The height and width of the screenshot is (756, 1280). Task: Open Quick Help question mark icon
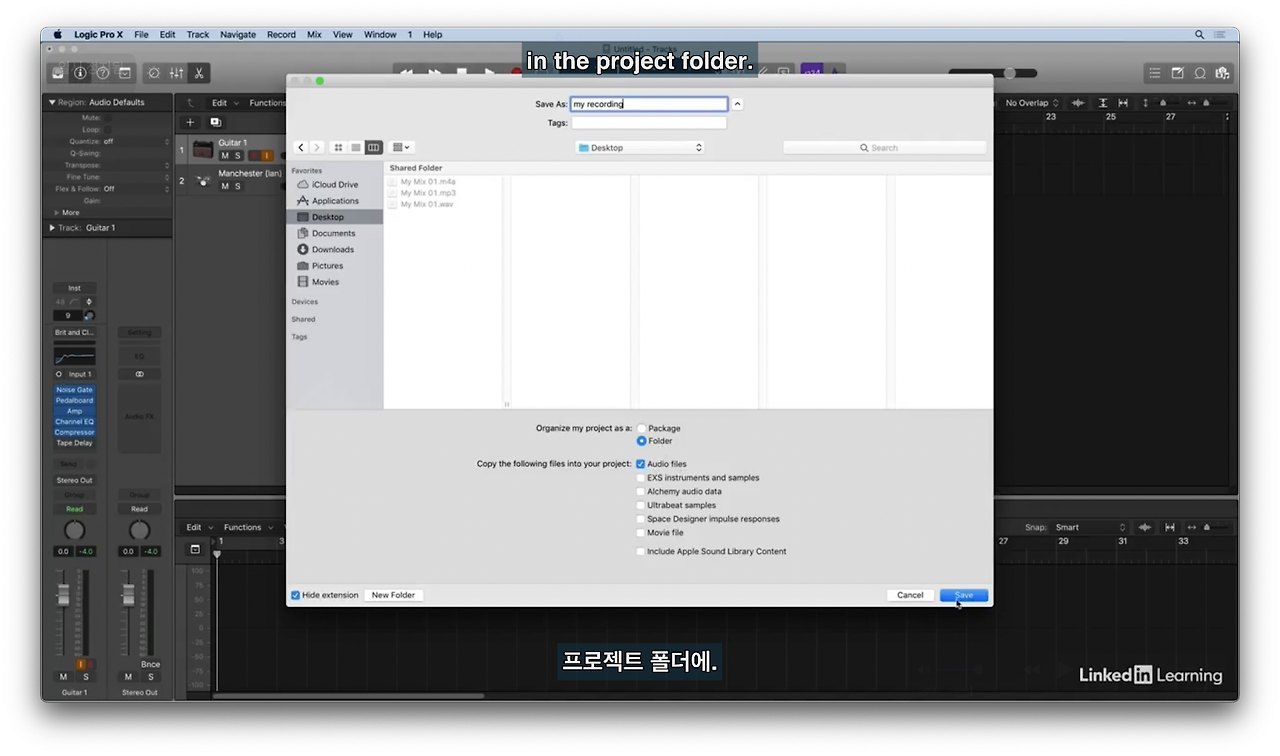point(102,73)
